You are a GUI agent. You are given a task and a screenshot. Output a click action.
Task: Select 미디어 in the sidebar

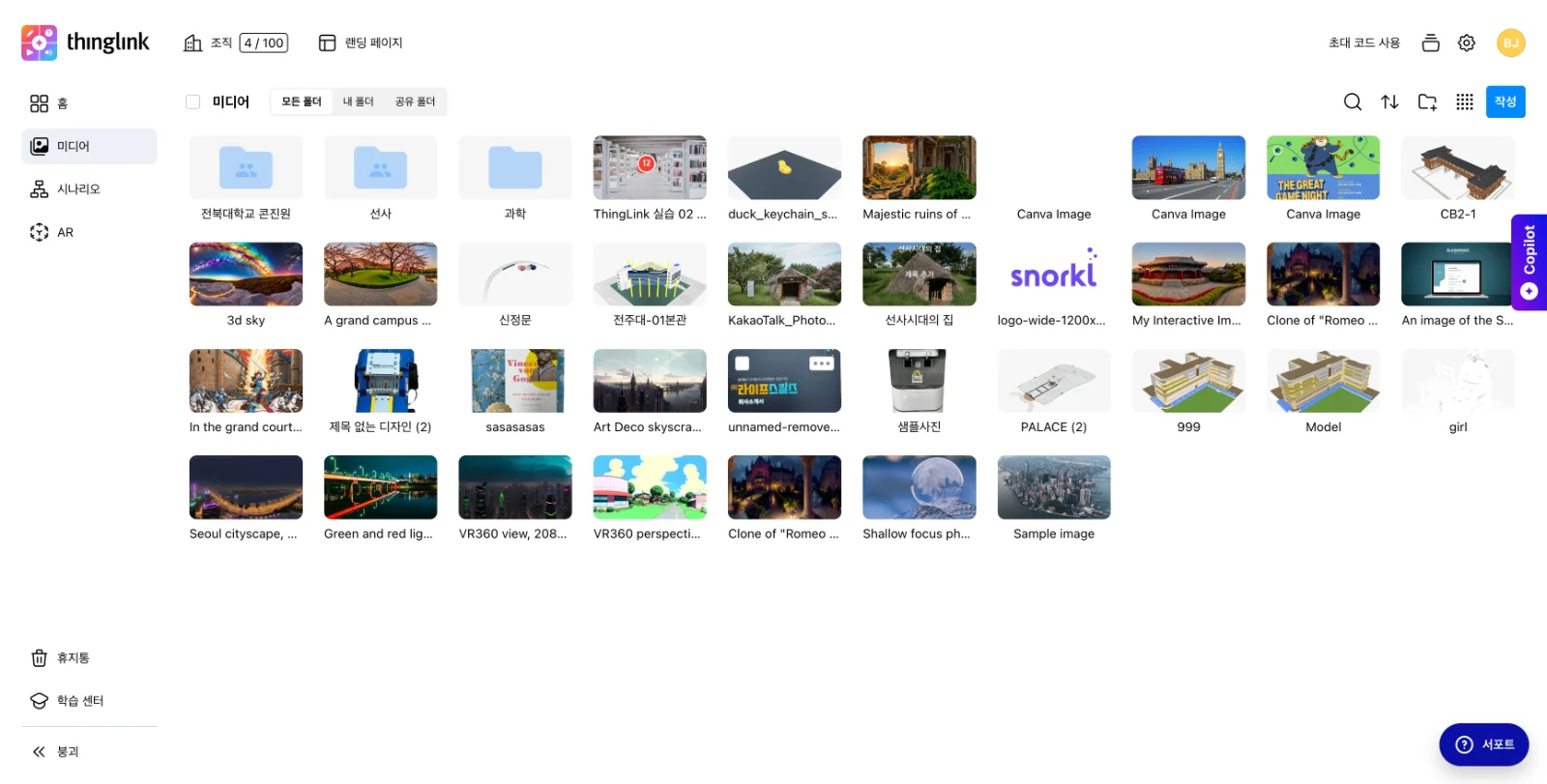point(89,146)
